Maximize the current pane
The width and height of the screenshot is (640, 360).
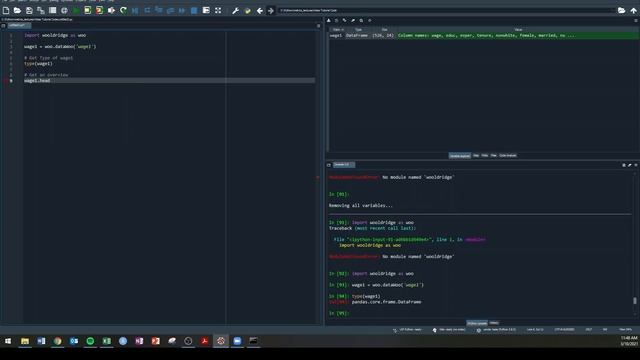click(x=218, y=11)
